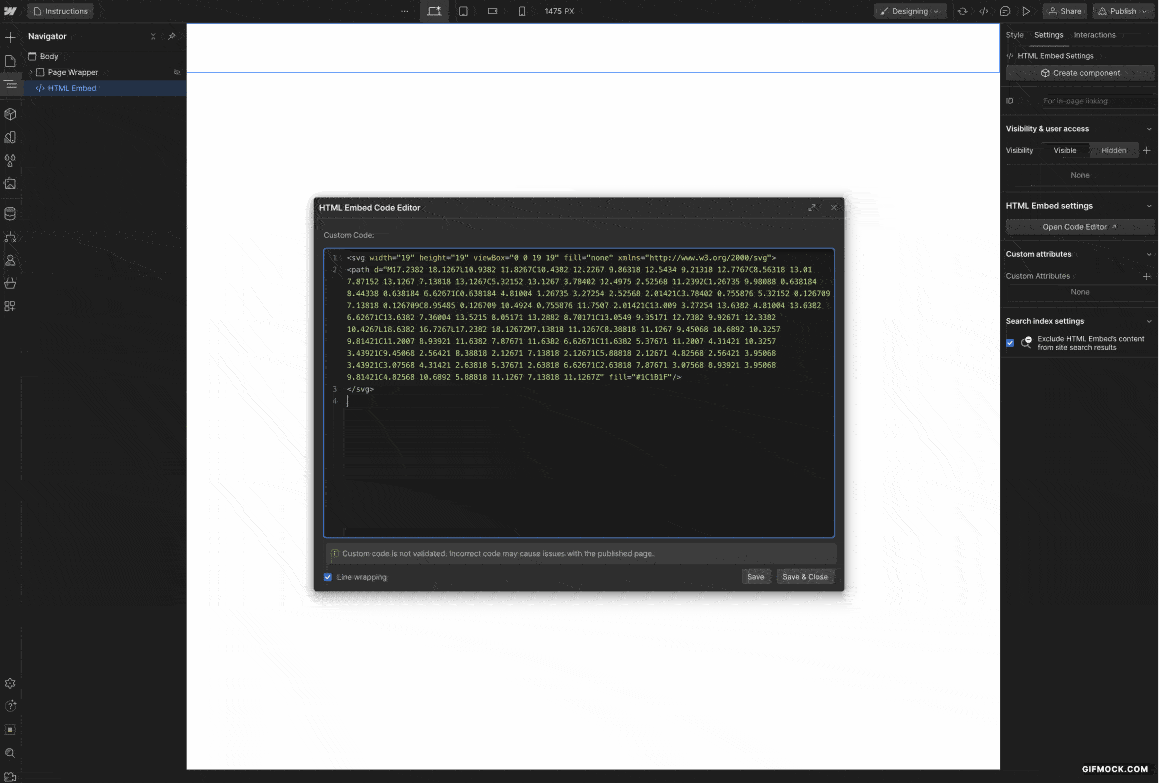Expand the Page Wrapper tree node
This screenshot has width=1159, height=783.
[x=31, y=72]
